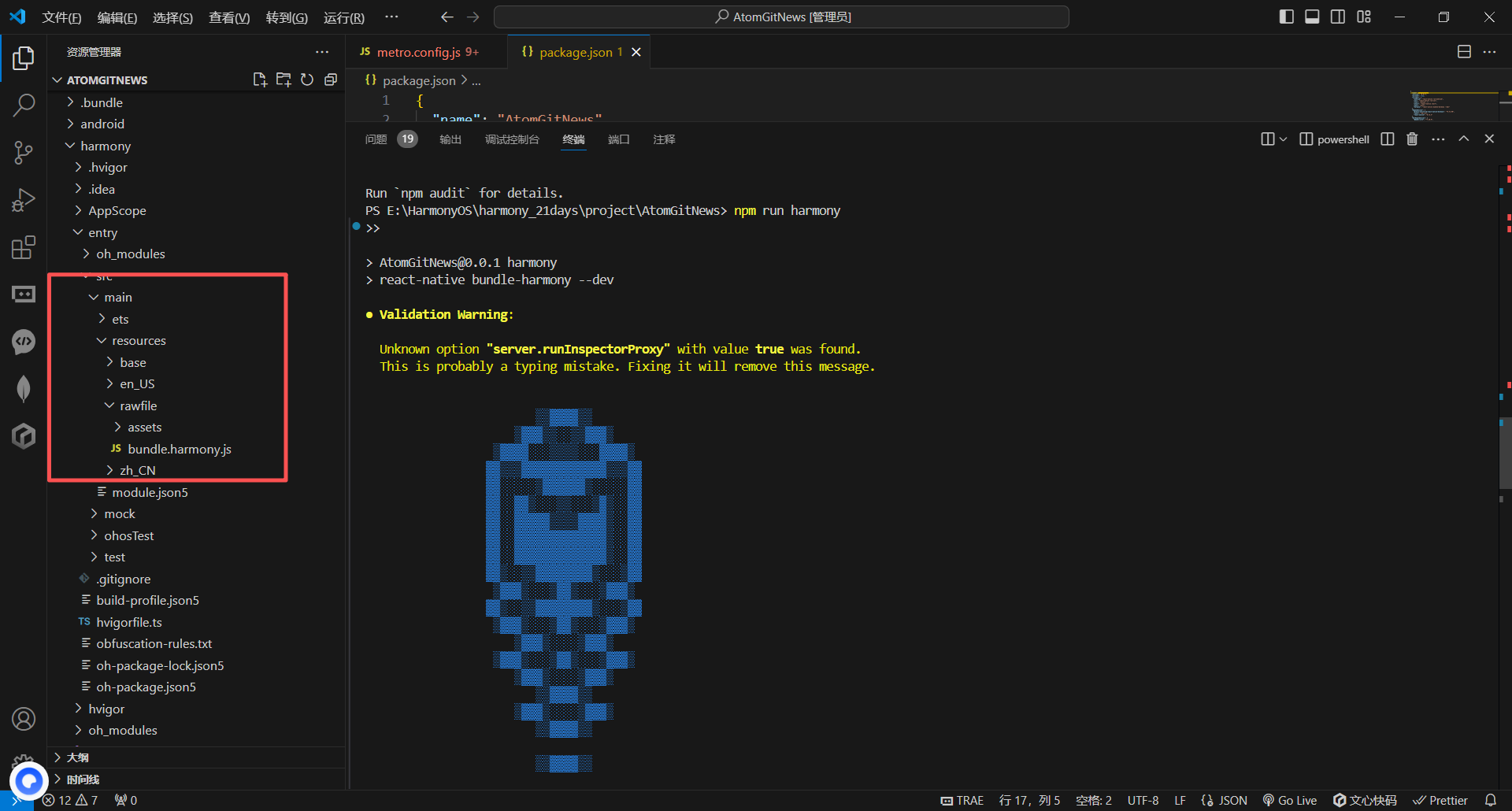Click New Folder icon in explorer header

pos(283,80)
